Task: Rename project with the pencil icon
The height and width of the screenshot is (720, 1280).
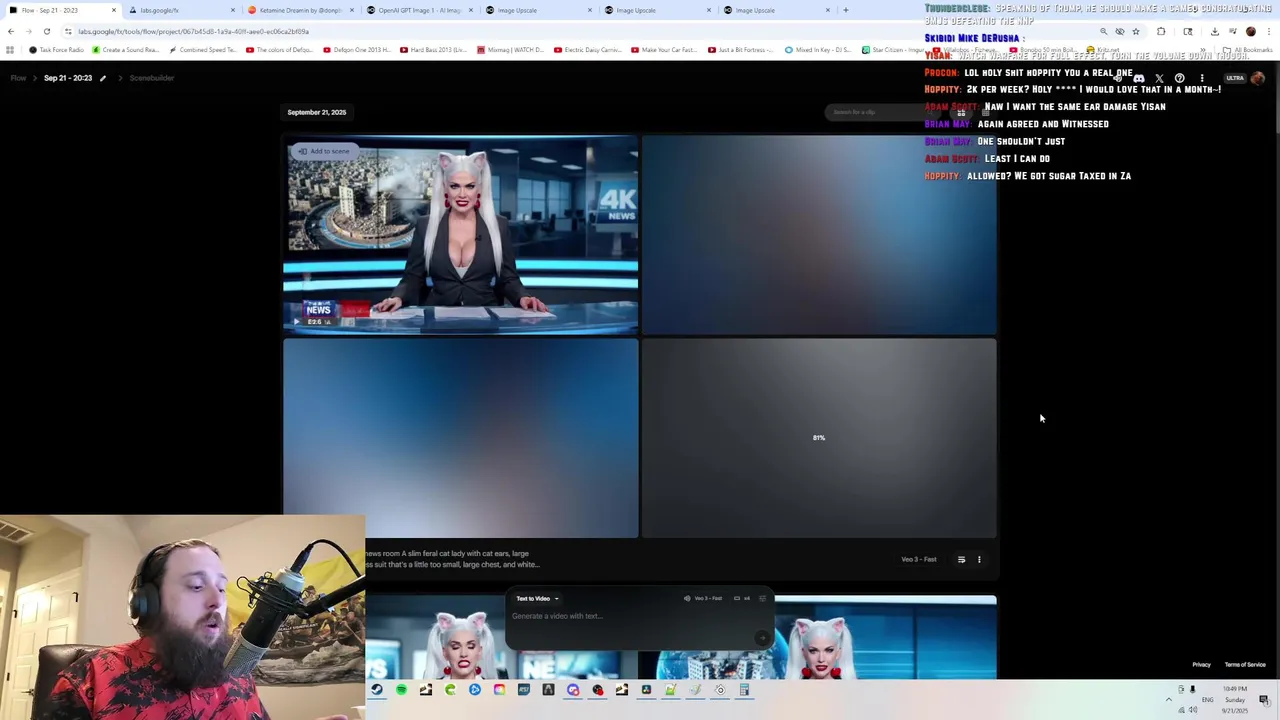Action: 102,78
